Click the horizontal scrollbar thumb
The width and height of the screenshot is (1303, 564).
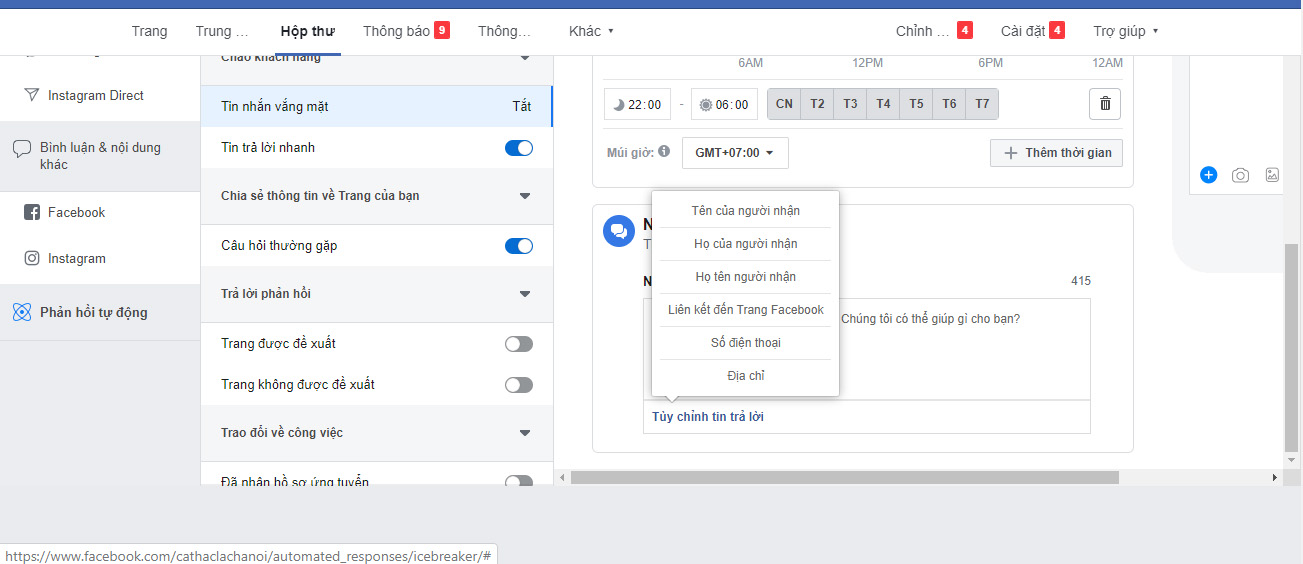843,478
